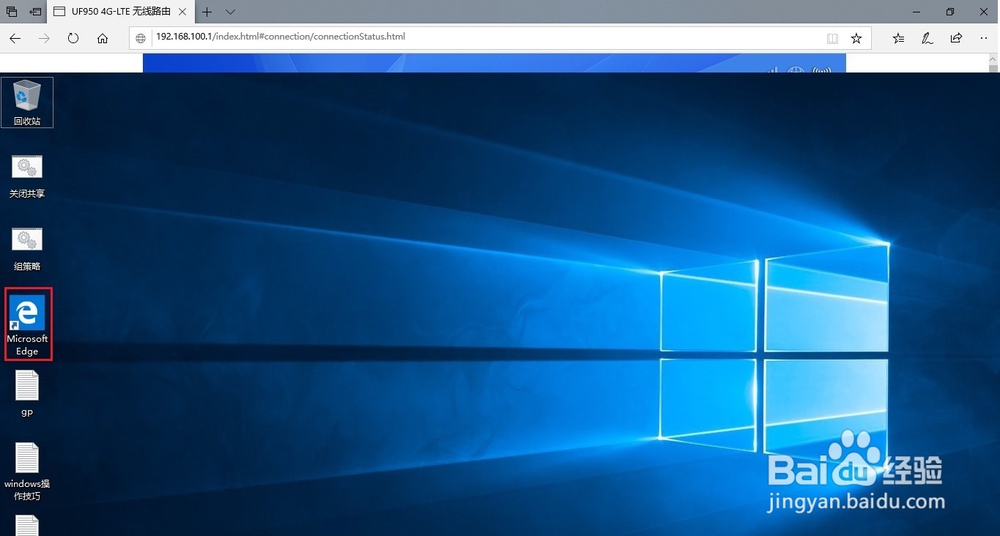1000x536 pixels.
Task: Select the Microsoft Edge desktop shortcut
Action: coord(27,324)
